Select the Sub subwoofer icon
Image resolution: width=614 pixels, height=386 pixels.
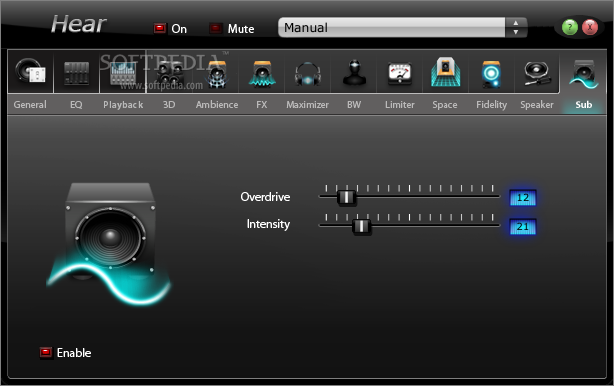coord(583,74)
